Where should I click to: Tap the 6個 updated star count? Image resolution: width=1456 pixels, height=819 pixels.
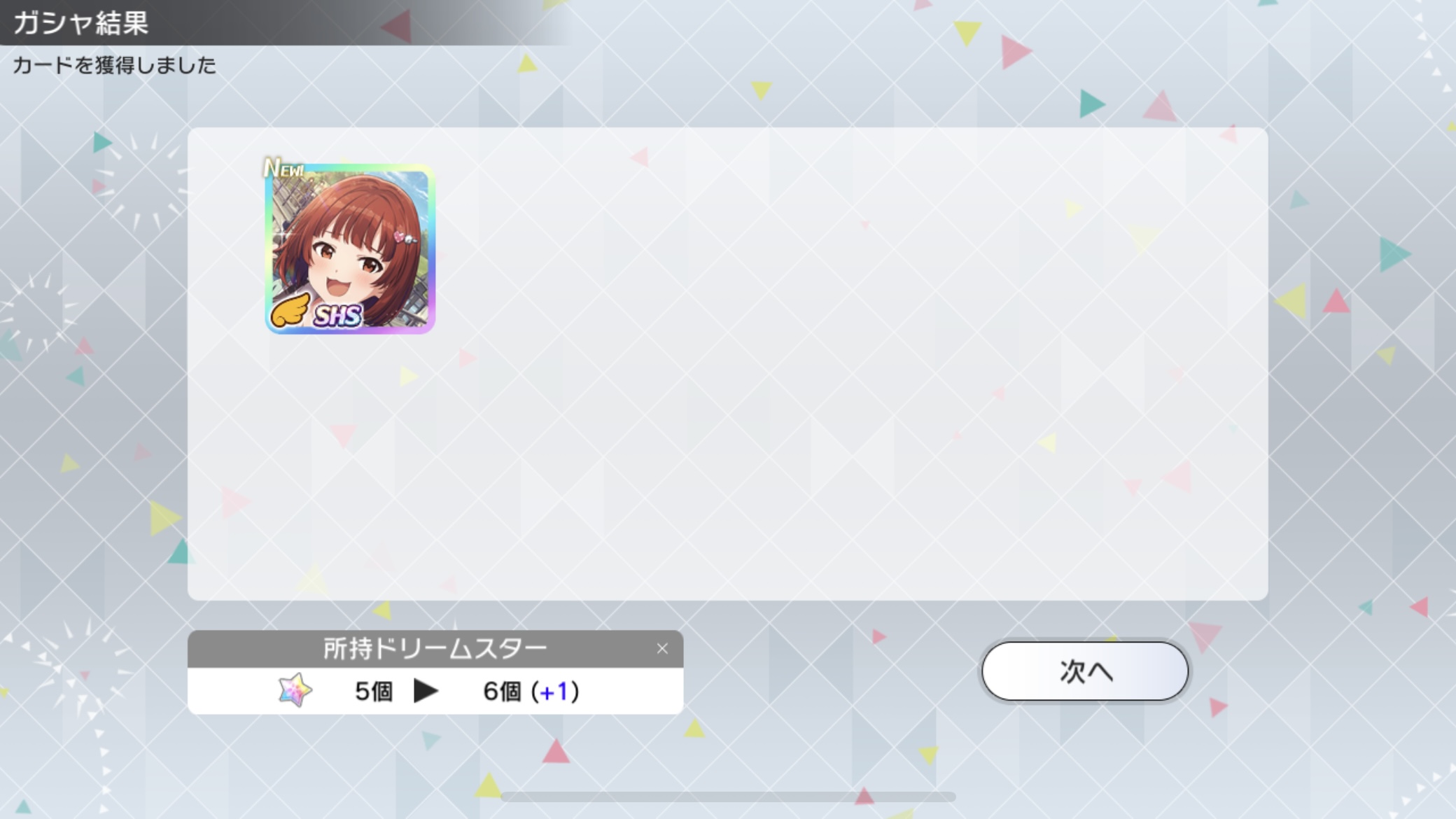click(502, 692)
